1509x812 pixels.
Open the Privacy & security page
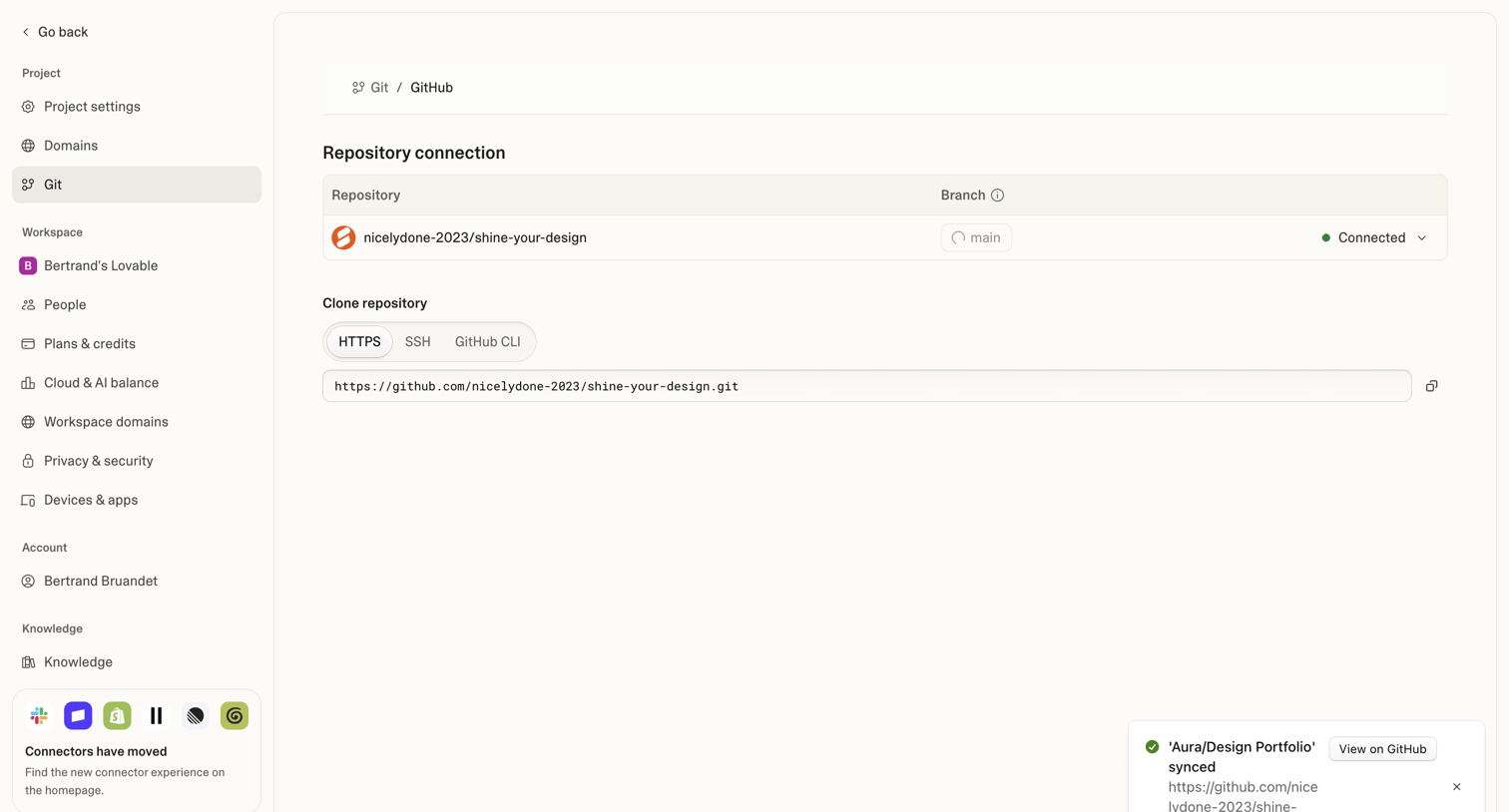point(137,461)
